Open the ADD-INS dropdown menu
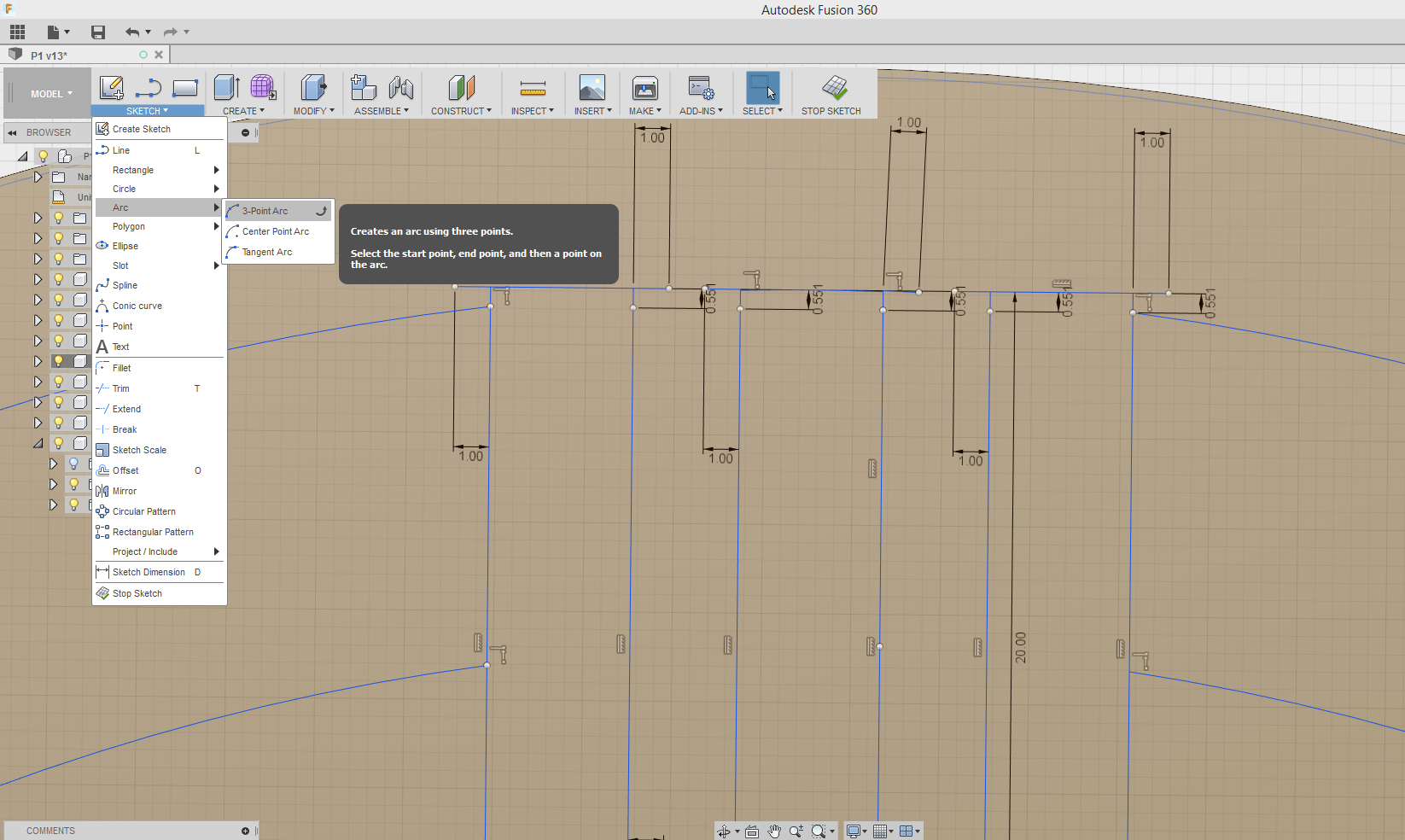The image size is (1405, 840). click(701, 111)
